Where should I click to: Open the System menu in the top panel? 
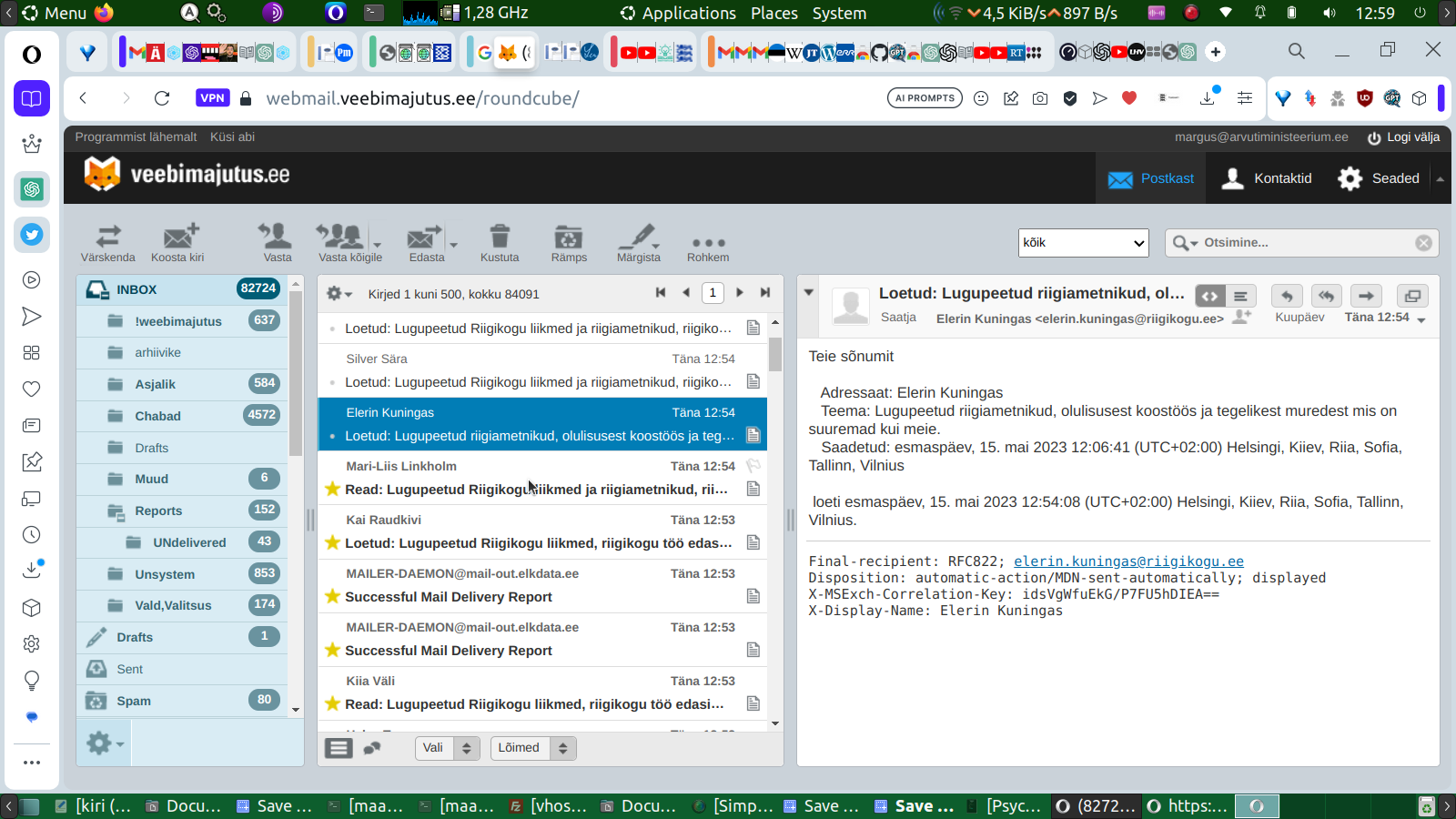pyautogui.click(x=839, y=13)
